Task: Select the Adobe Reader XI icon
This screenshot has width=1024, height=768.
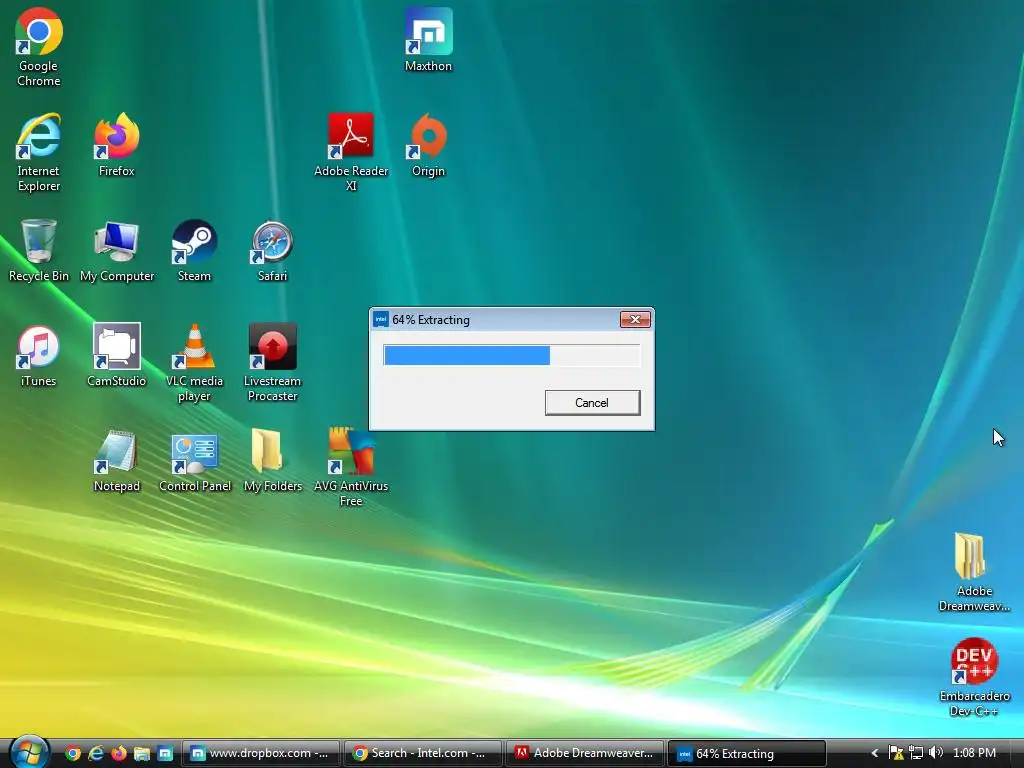Action: click(x=351, y=153)
